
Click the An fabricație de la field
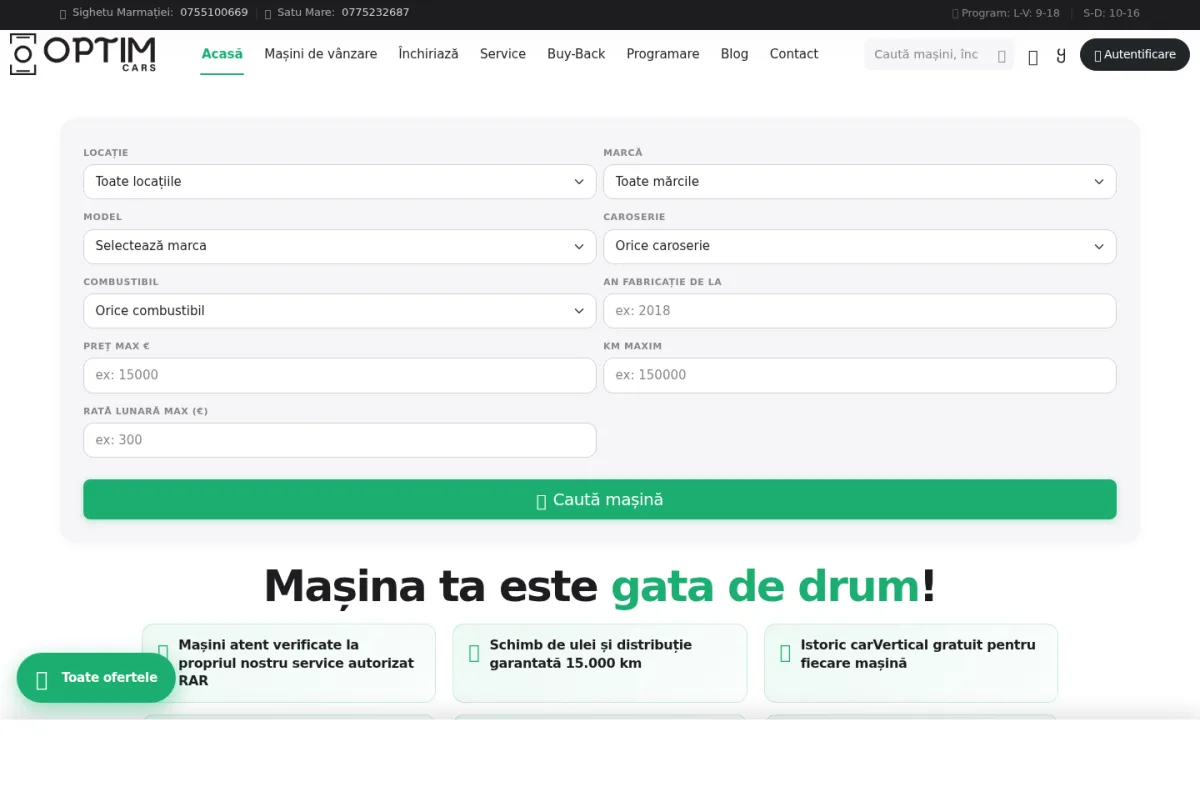tap(860, 311)
